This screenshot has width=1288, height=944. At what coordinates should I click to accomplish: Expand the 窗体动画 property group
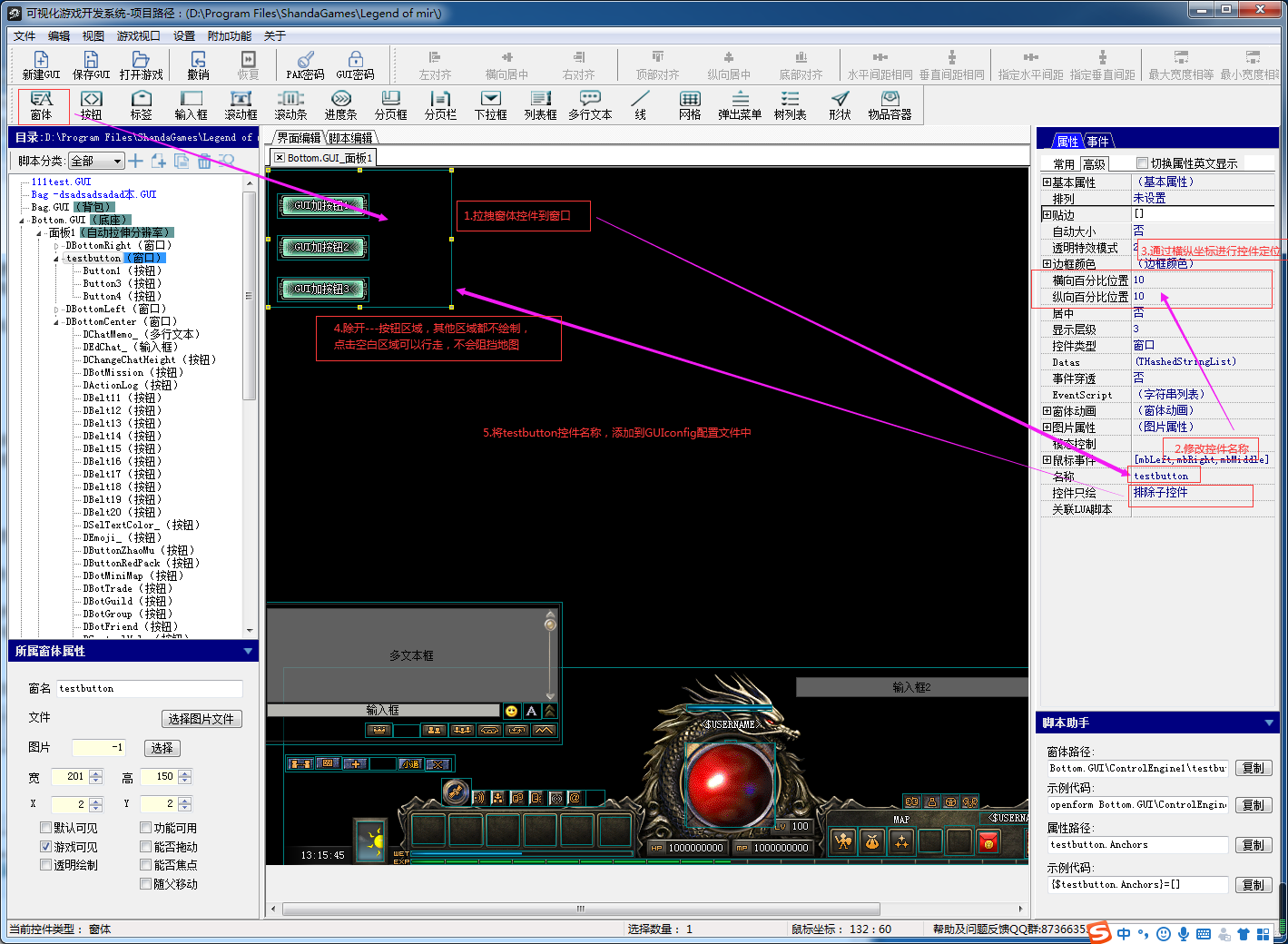click(1047, 411)
